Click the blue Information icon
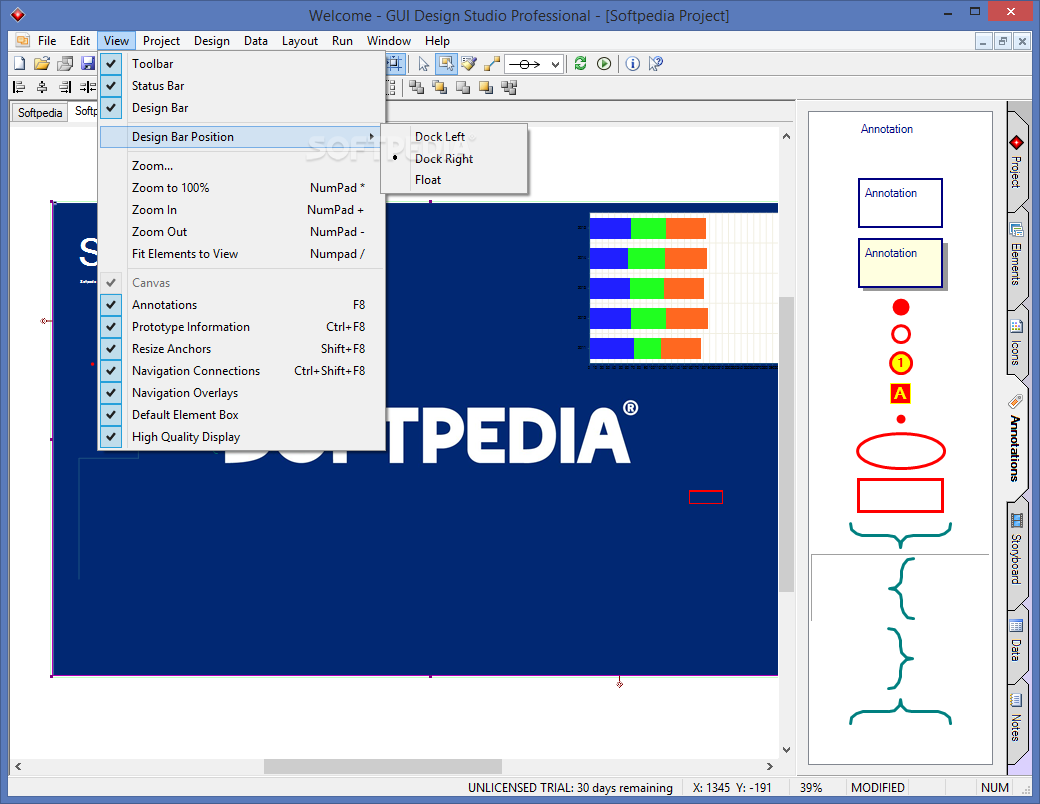The width and height of the screenshot is (1040, 804). tap(633, 64)
